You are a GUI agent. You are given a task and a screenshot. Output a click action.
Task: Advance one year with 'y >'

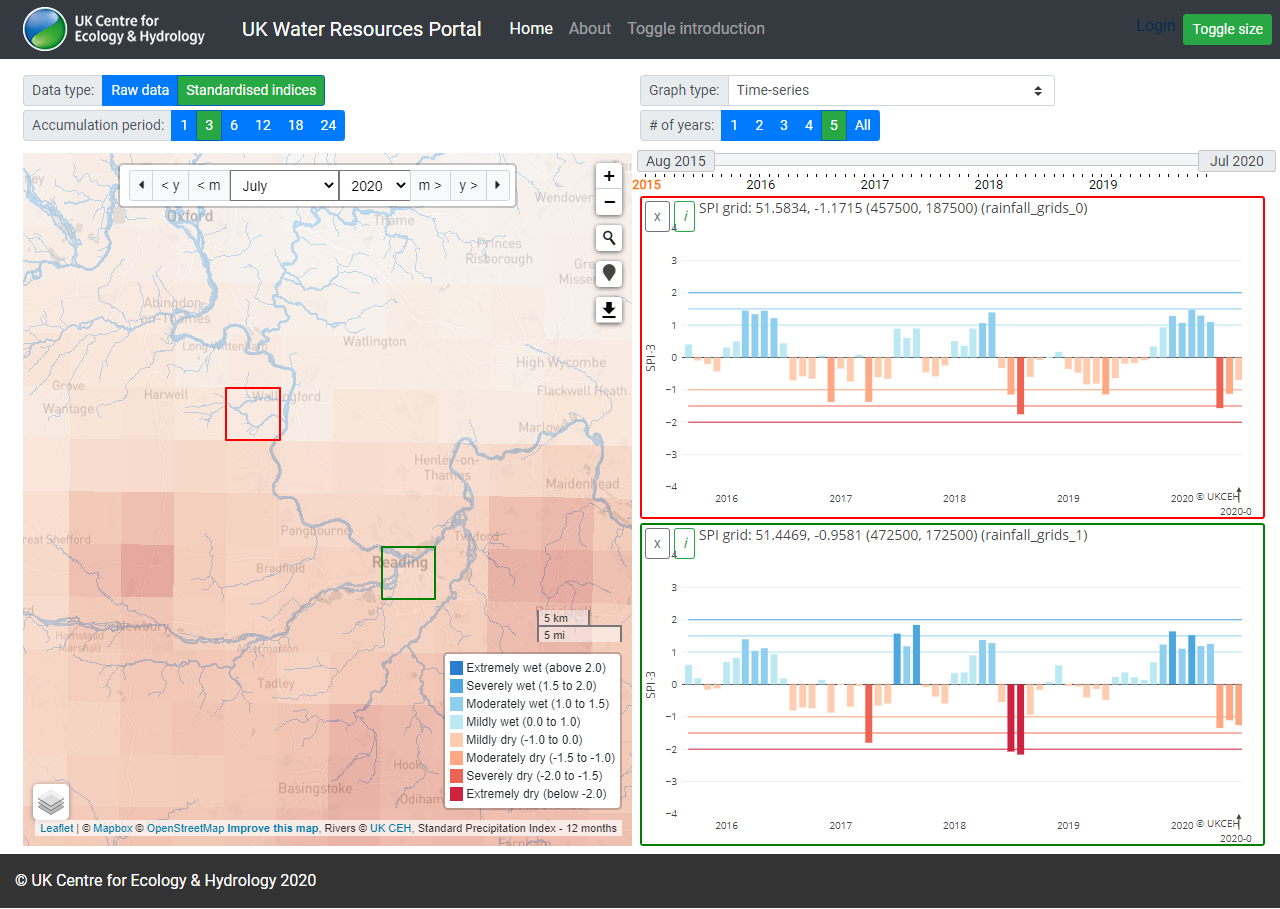(468, 185)
